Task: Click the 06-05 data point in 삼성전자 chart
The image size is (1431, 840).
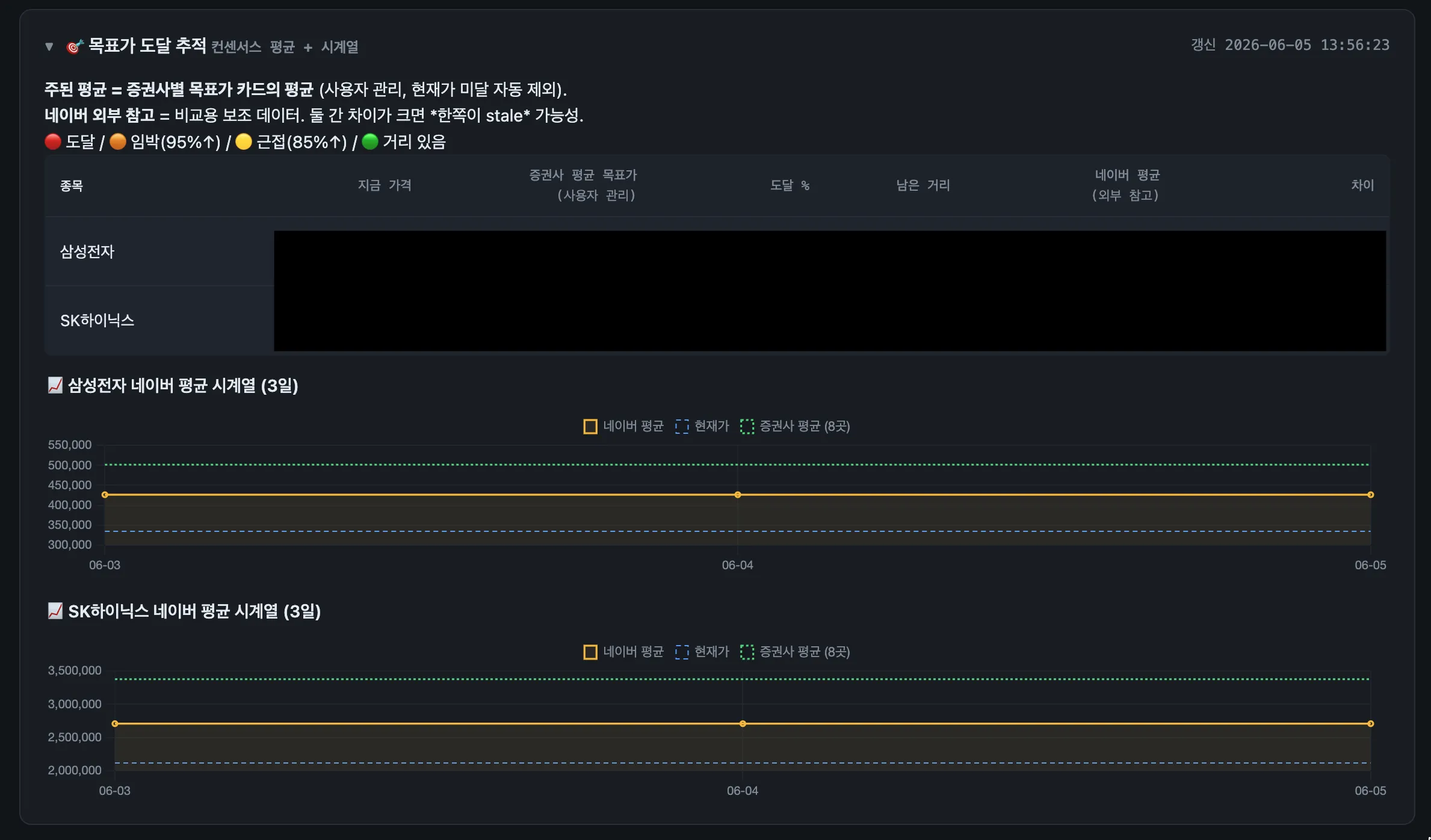Action: tap(1370, 495)
